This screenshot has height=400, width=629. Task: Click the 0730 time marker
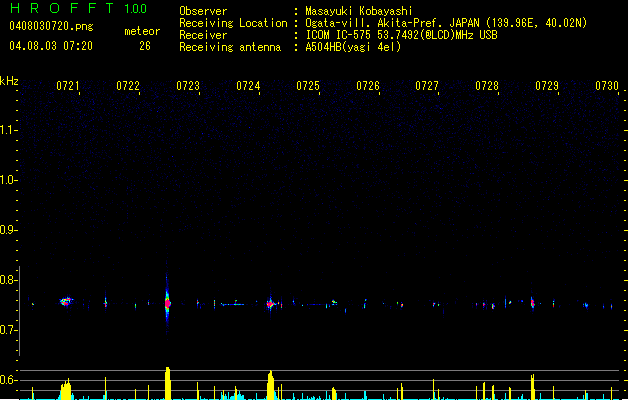click(x=607, y=86)
